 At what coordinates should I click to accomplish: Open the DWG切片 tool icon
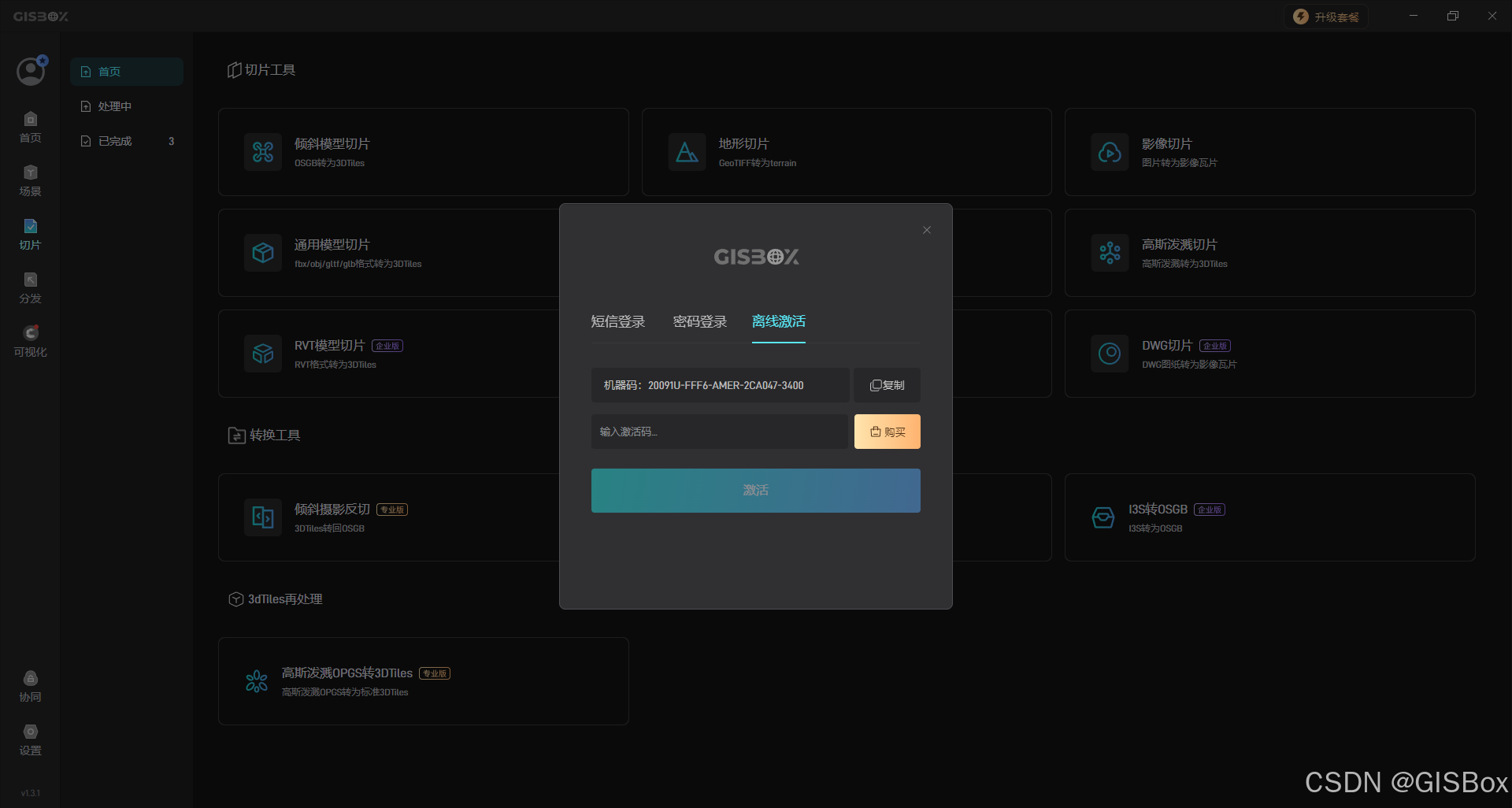tap(1110, 354)
